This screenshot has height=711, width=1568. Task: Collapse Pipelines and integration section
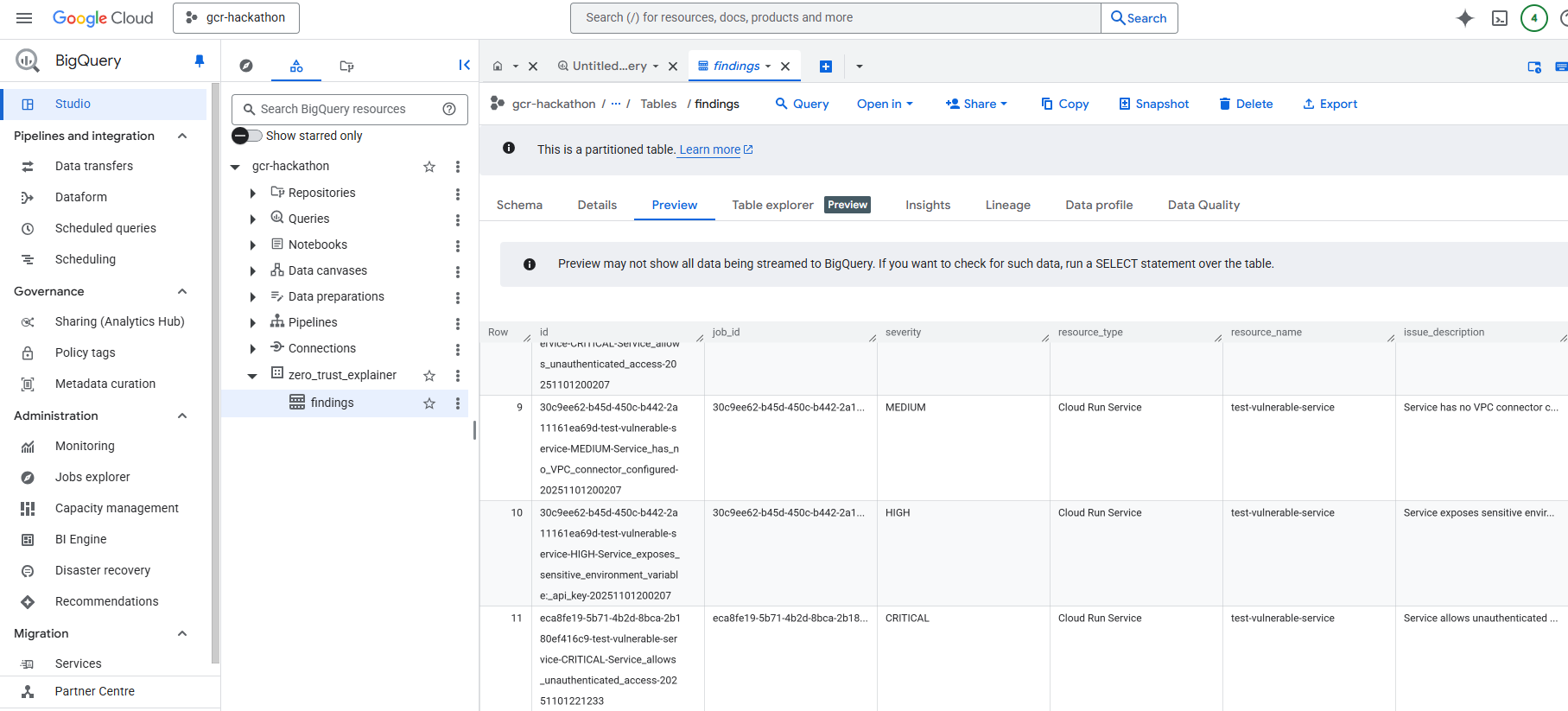coord(182,136)
